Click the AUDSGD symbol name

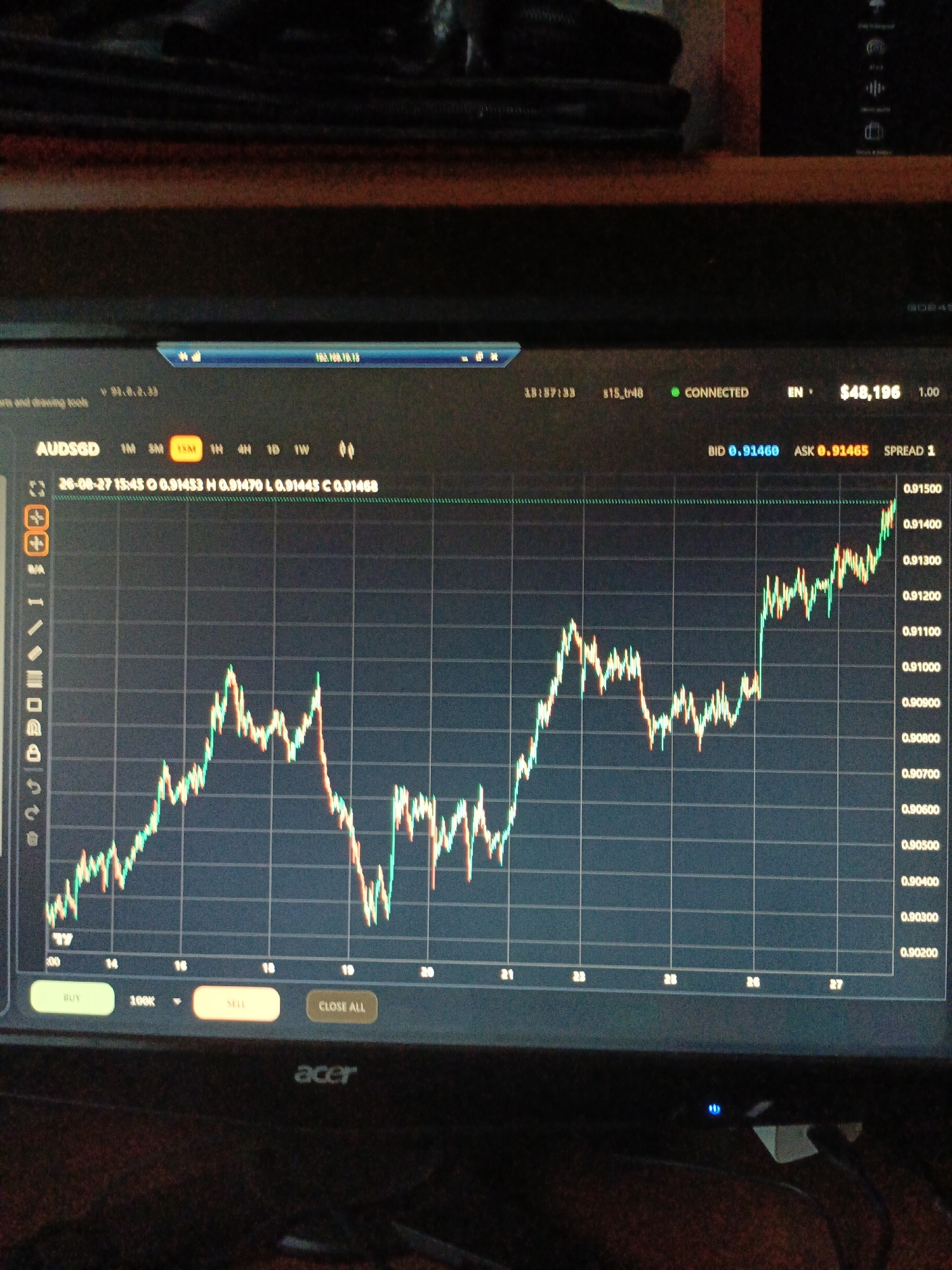[68, 449]
